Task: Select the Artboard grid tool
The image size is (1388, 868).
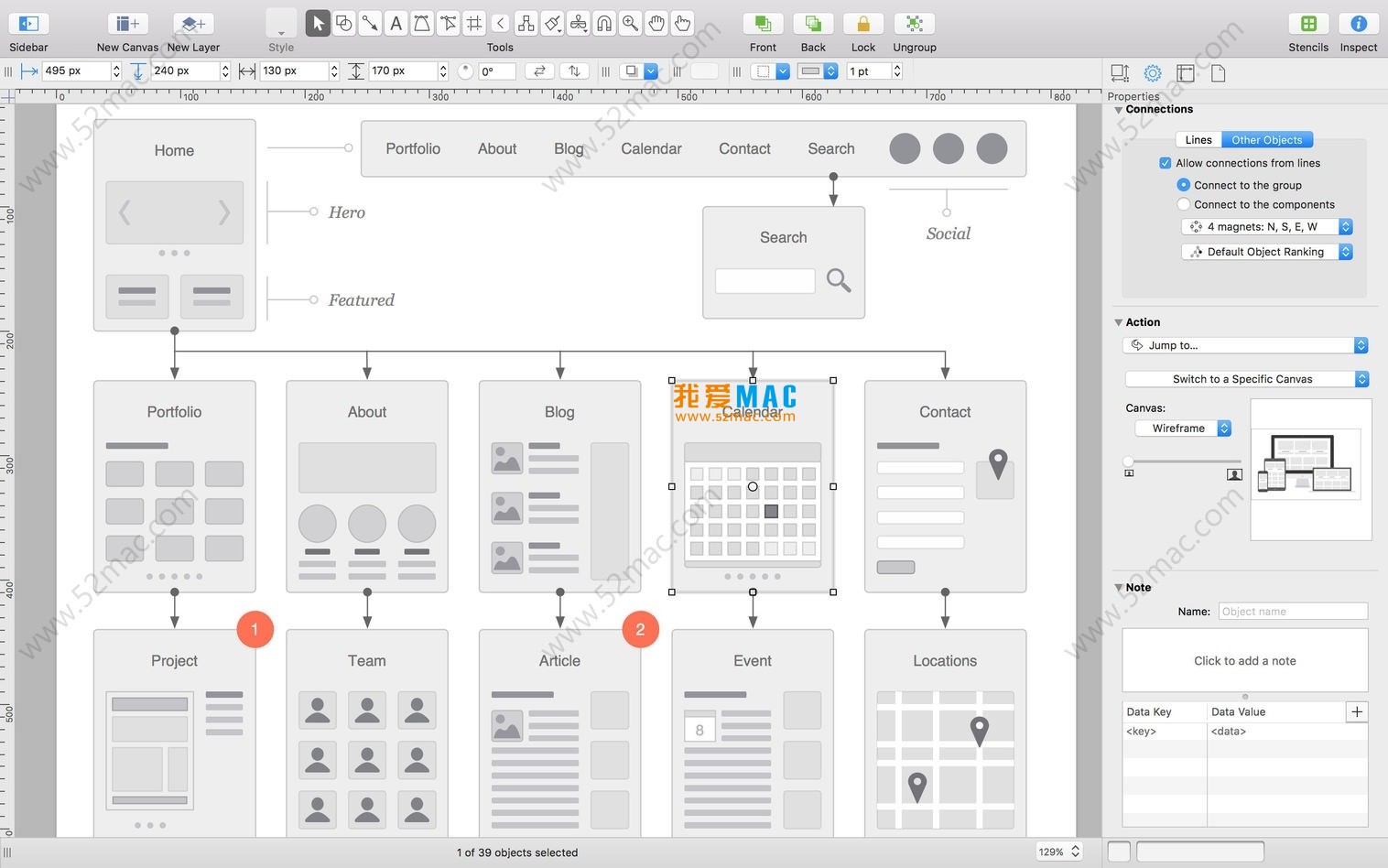Action: (474, 24)
